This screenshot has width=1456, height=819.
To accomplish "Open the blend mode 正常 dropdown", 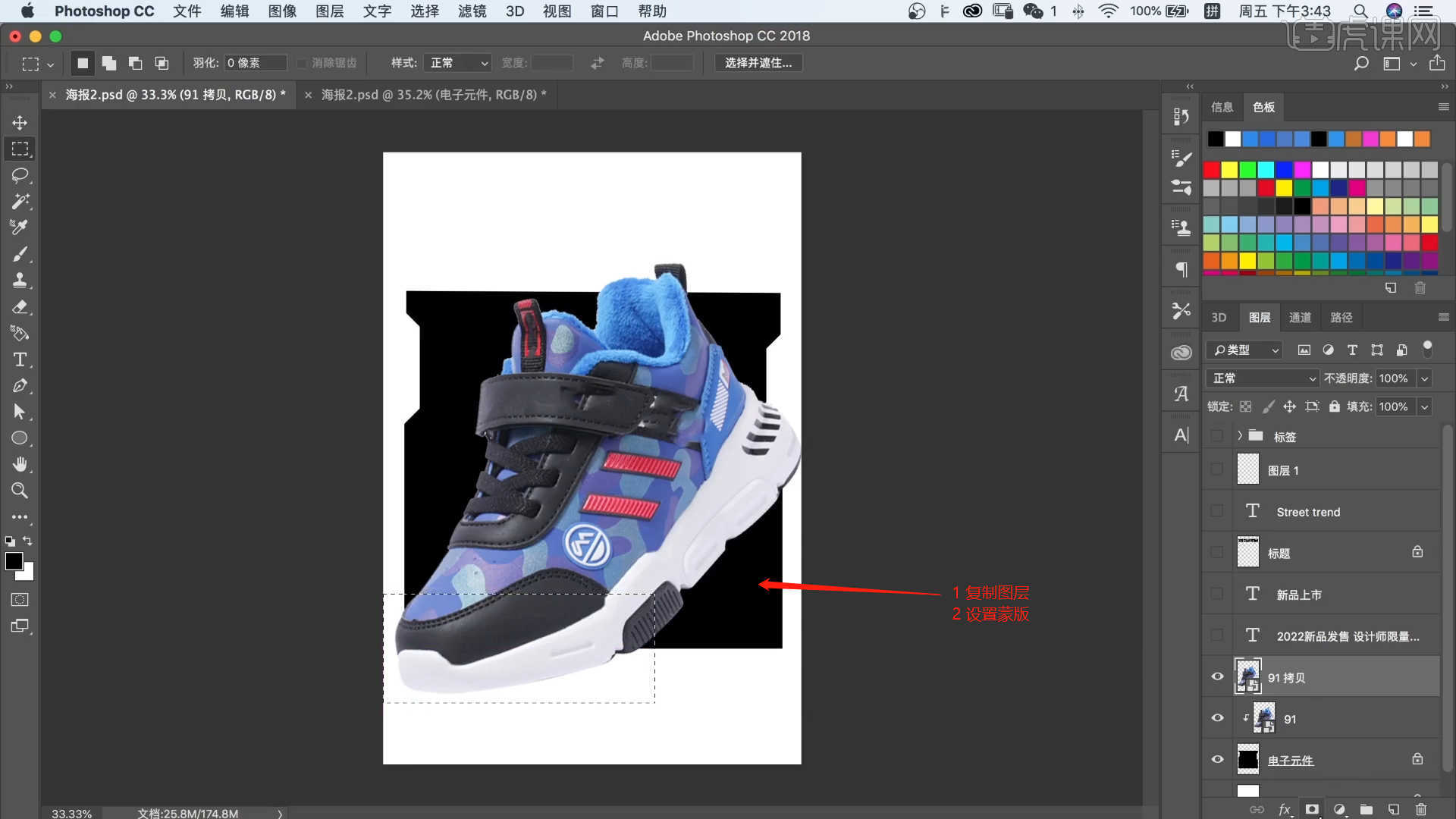I will point(1263,378).
